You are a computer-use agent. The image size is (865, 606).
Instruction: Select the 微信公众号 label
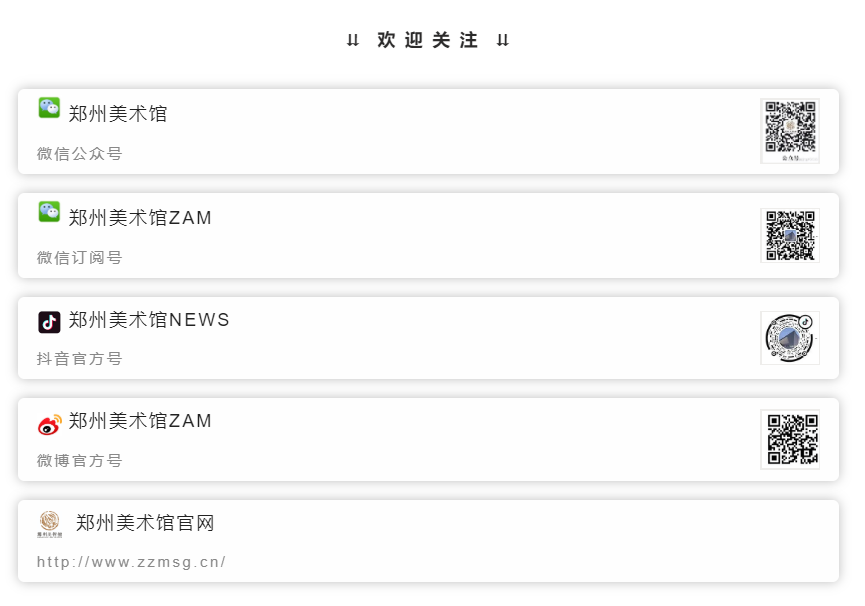[x=80, y=154]
